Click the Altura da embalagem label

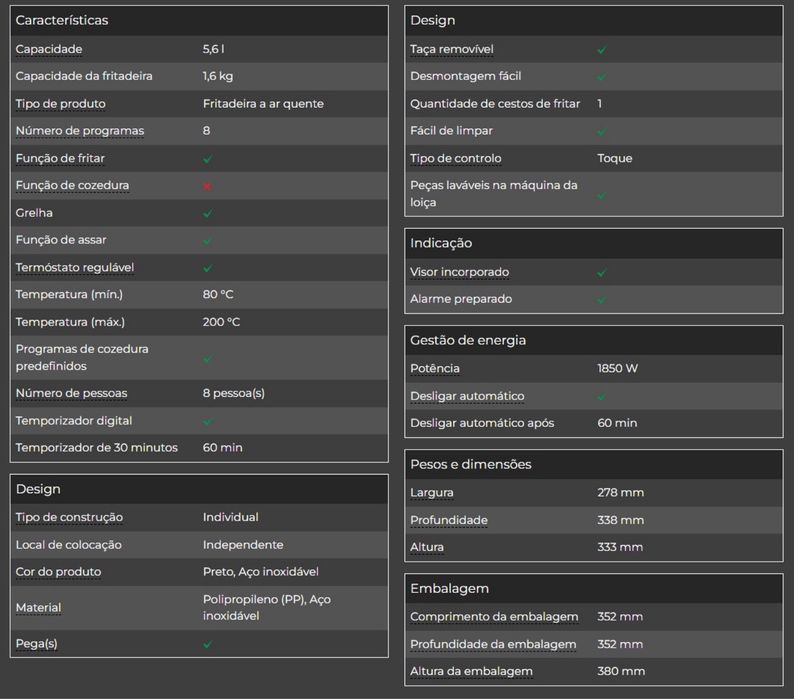(x=471, y=671)
